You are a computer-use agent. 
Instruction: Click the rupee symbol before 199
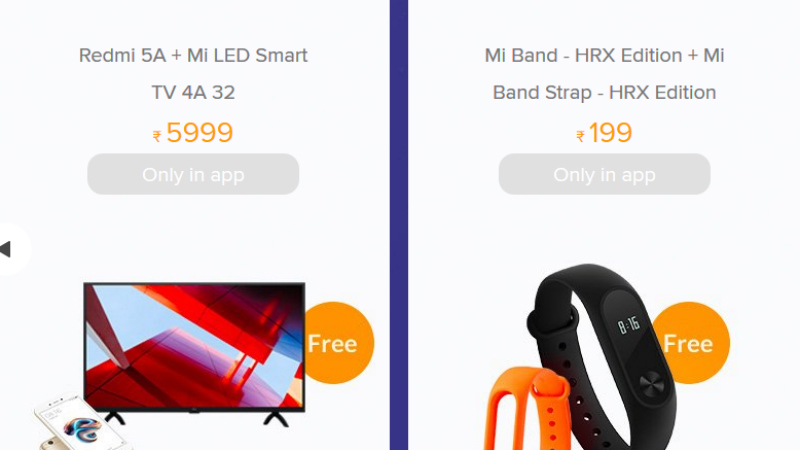[580, 136]
